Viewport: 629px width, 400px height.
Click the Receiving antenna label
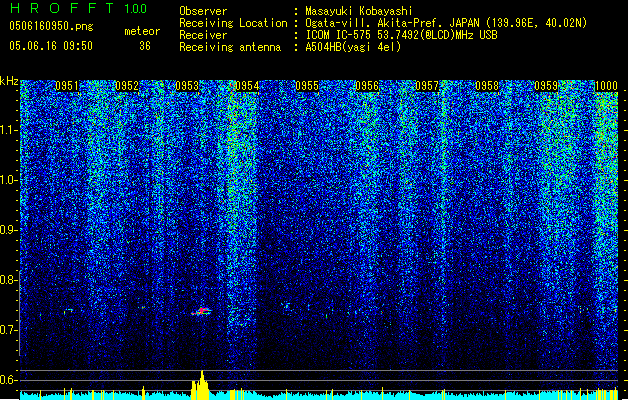coord(230,47)
